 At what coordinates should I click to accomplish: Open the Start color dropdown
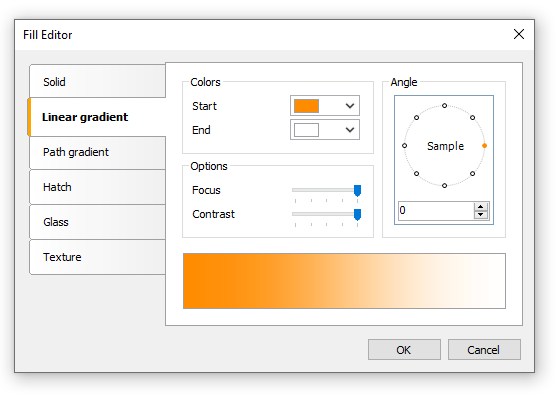tap(350, 106)
